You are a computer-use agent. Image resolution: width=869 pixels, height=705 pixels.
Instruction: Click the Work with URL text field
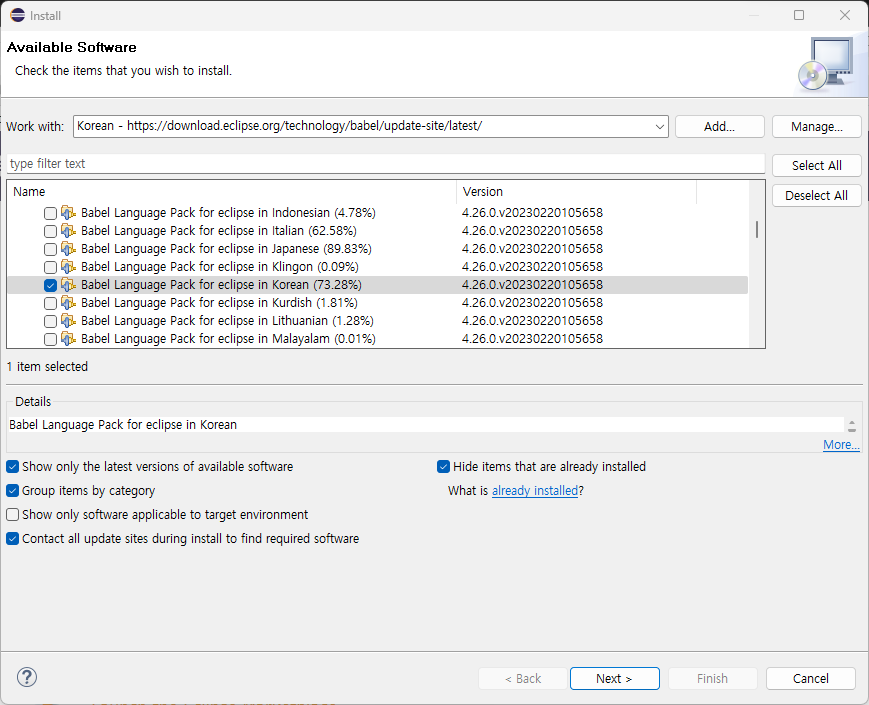(x=364, y=126)
